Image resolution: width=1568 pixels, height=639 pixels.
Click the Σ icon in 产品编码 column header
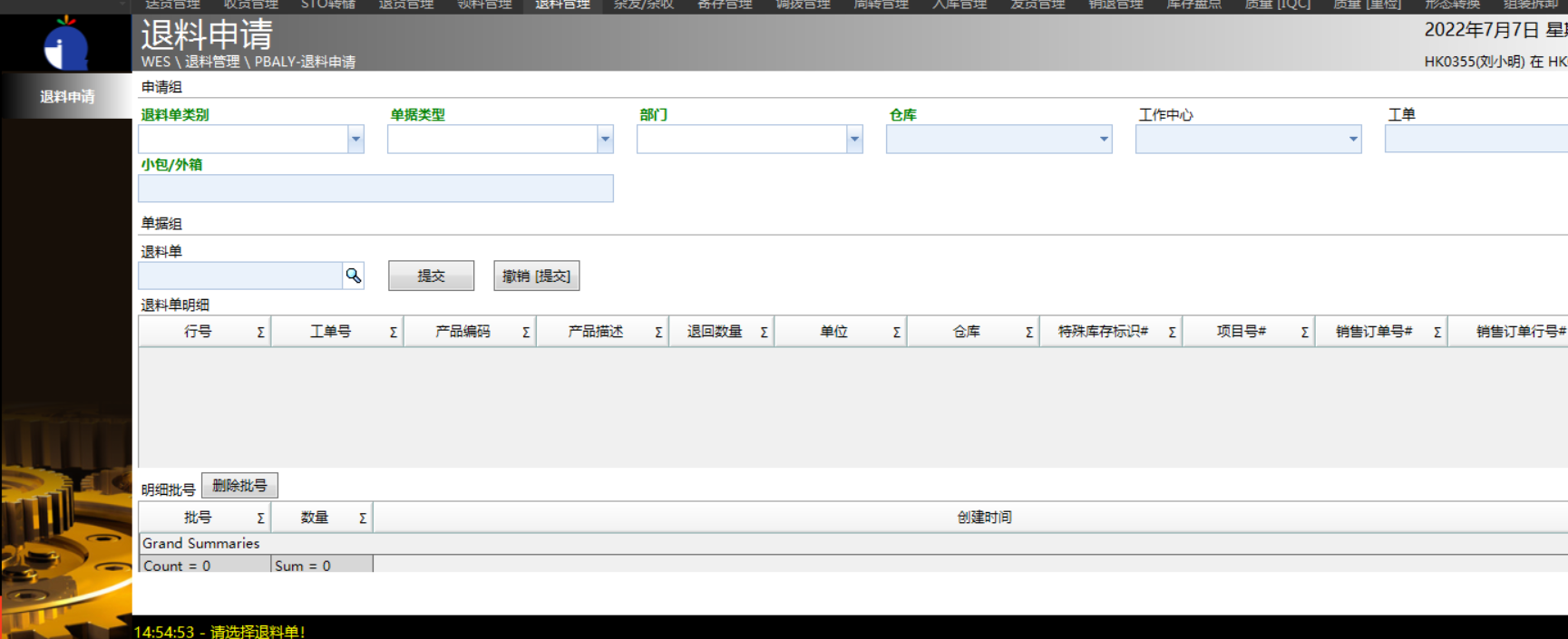(525, 333)
